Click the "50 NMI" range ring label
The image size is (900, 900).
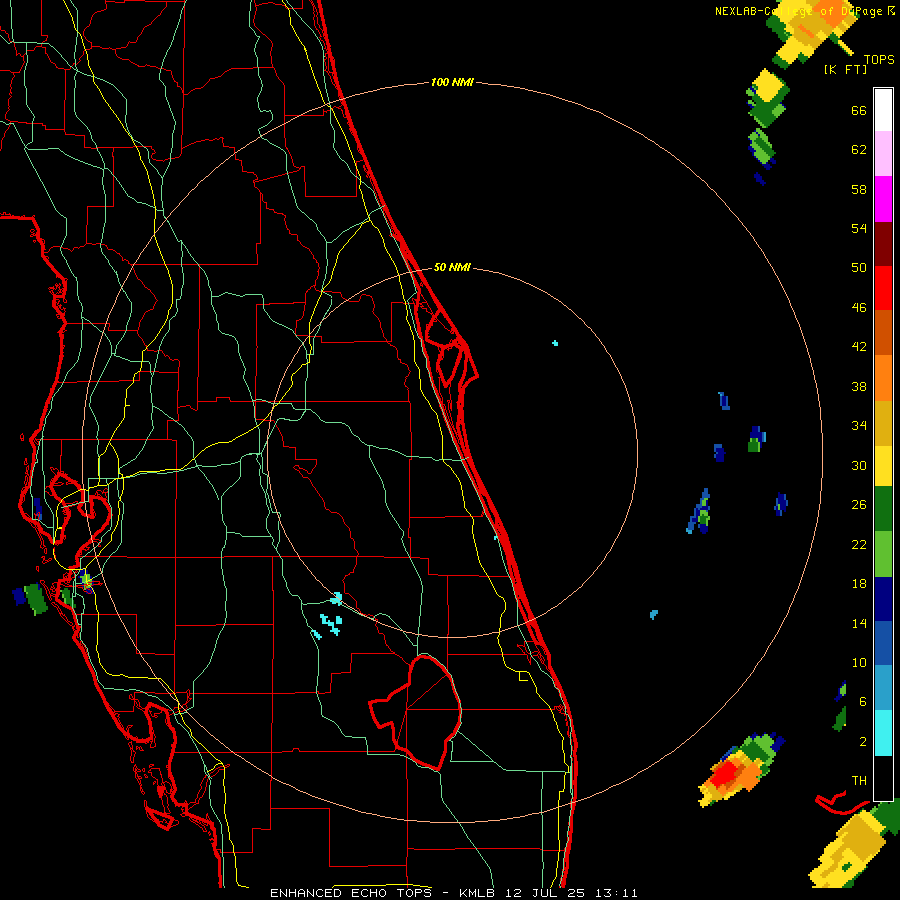pos(452,267)
